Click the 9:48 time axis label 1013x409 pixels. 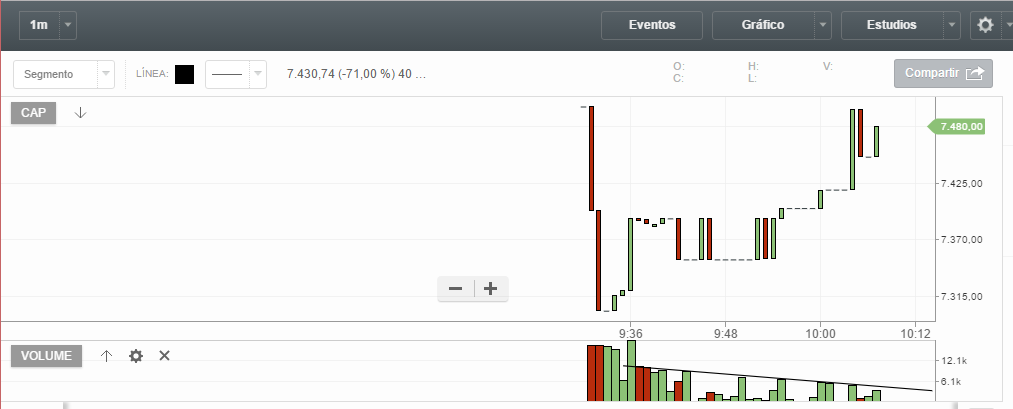tap(726, 334)
